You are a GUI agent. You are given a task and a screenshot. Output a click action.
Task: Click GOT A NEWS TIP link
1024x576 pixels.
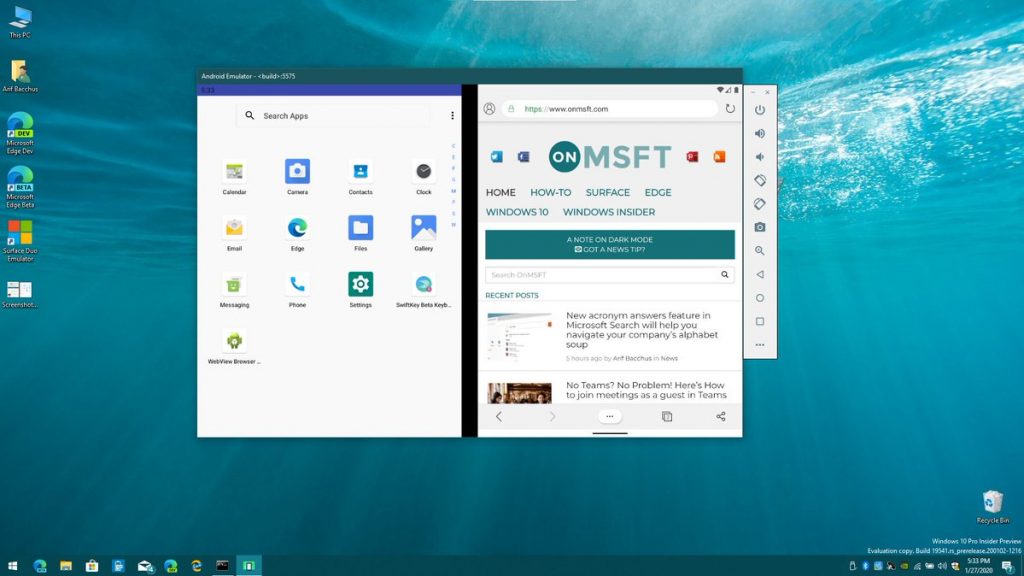point(609,249)
